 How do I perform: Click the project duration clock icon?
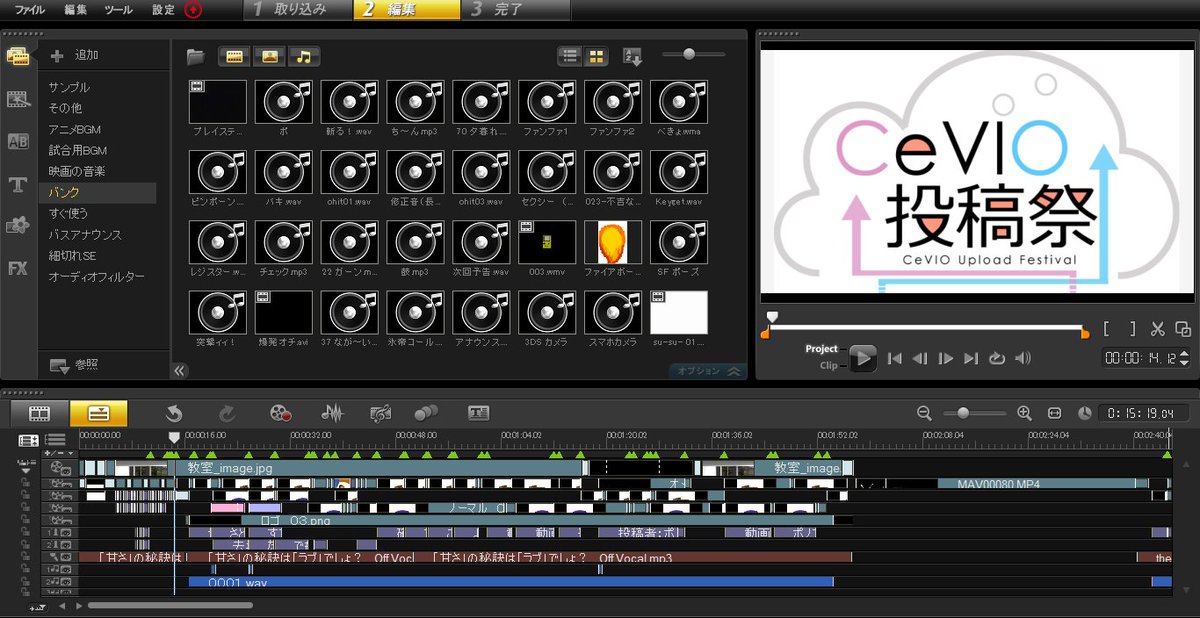coord(1085,412)
